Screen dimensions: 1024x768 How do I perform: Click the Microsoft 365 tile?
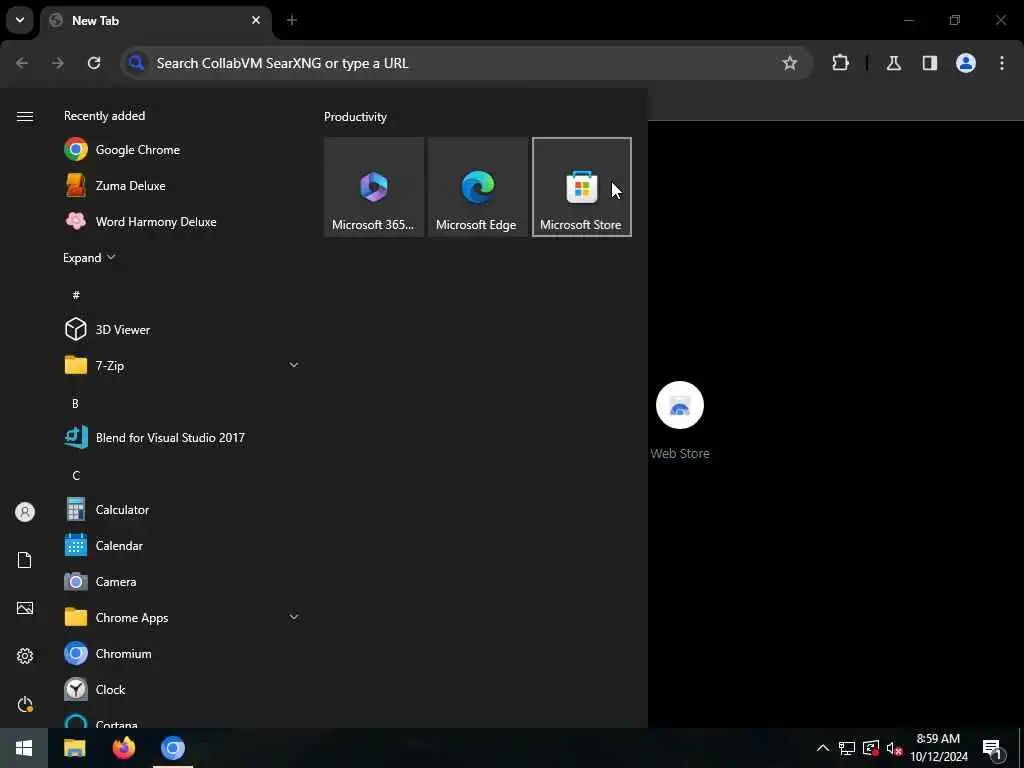coord(374,187)
